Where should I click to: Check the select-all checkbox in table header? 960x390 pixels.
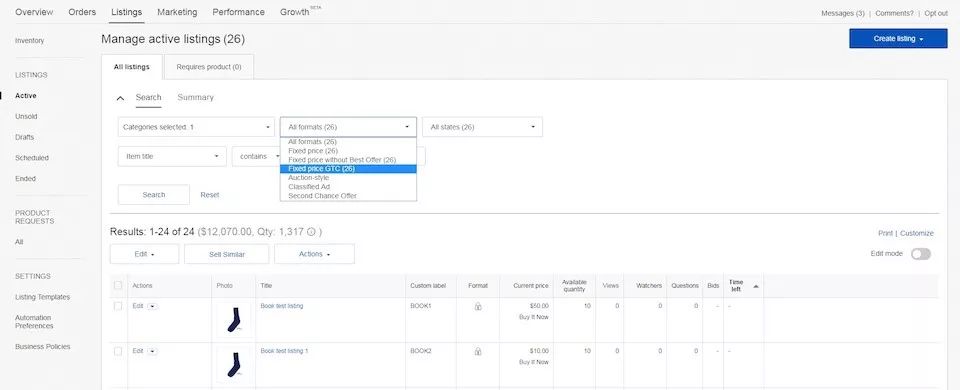tap(118, 286)
